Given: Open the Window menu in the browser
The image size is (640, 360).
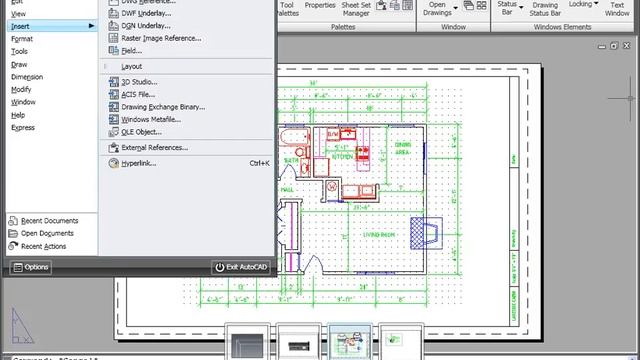Looking at the screenshot, I should pyautogui.click(x=23, y=102).
